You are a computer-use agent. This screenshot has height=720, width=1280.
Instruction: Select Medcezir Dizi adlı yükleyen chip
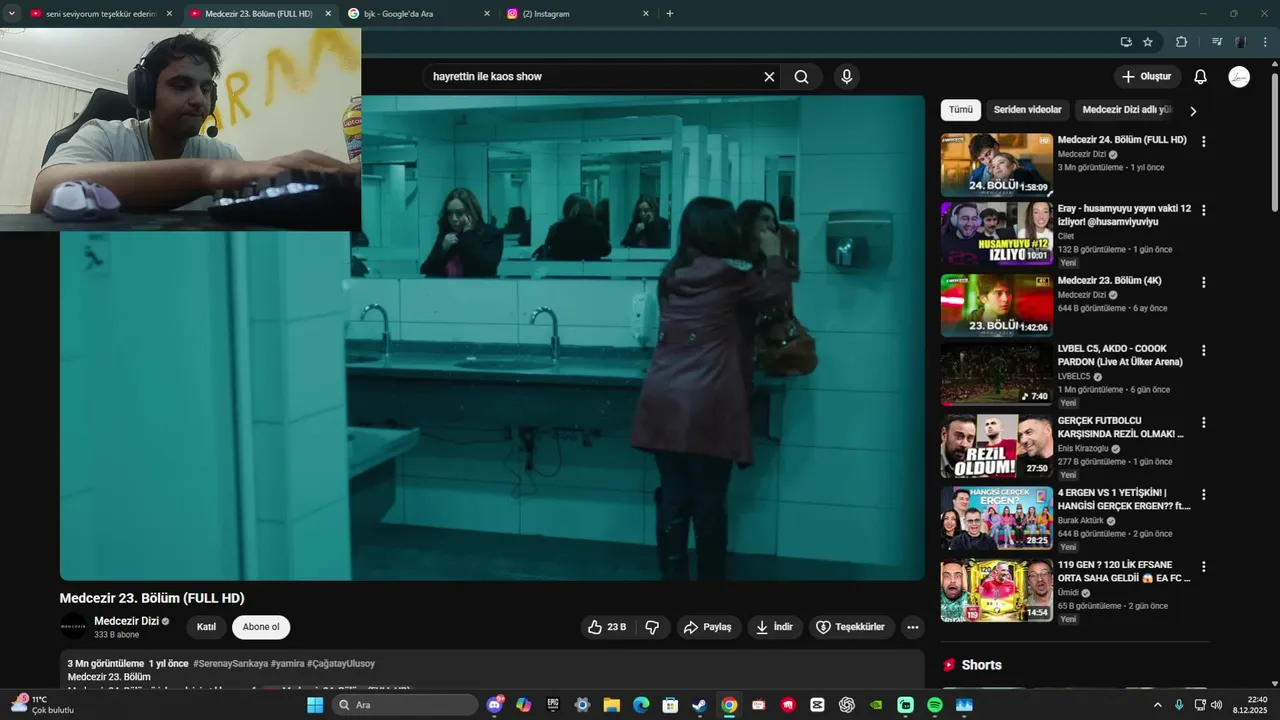point(1126,110)
